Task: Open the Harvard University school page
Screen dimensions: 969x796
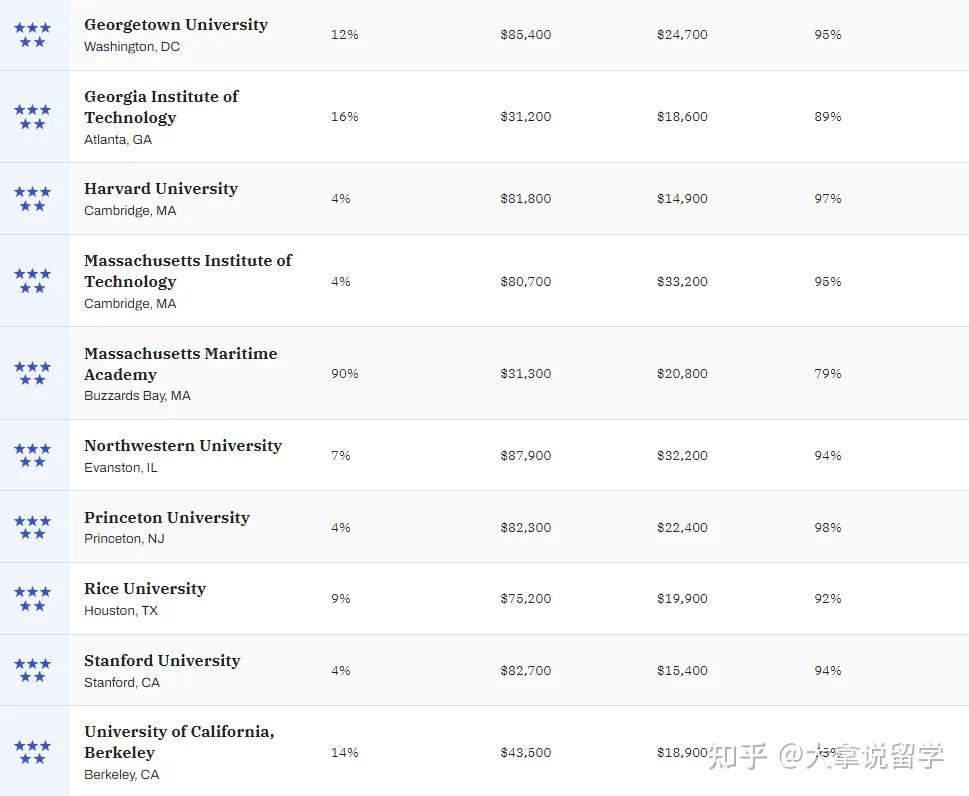Action: point(161,189)
